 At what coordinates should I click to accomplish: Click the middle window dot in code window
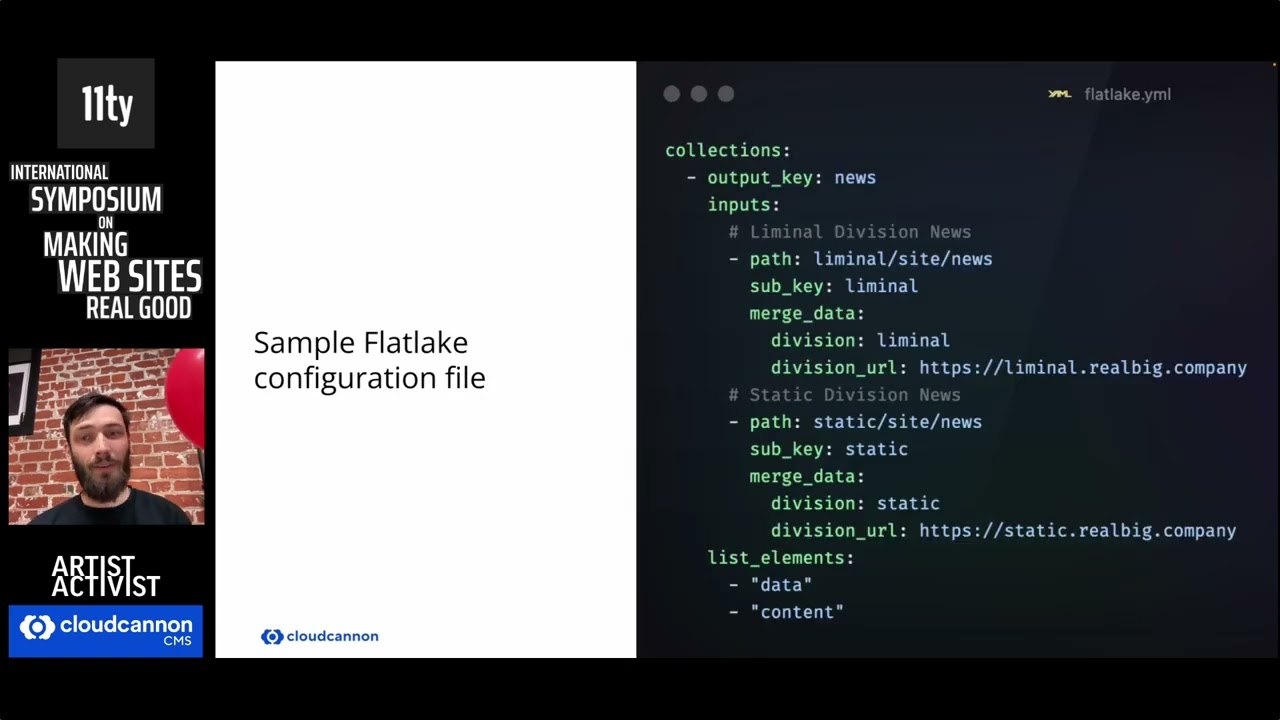coord(699,94)
